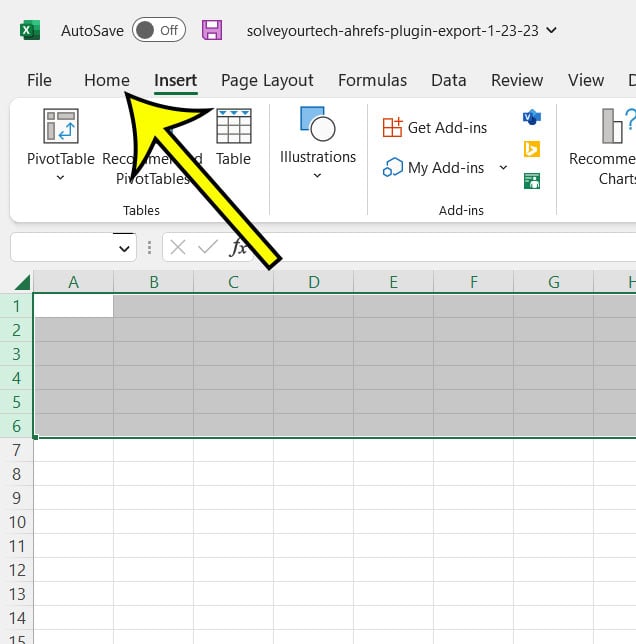Select column G header
The height and width of the screenshot is (644, 636).
point(554,282)
